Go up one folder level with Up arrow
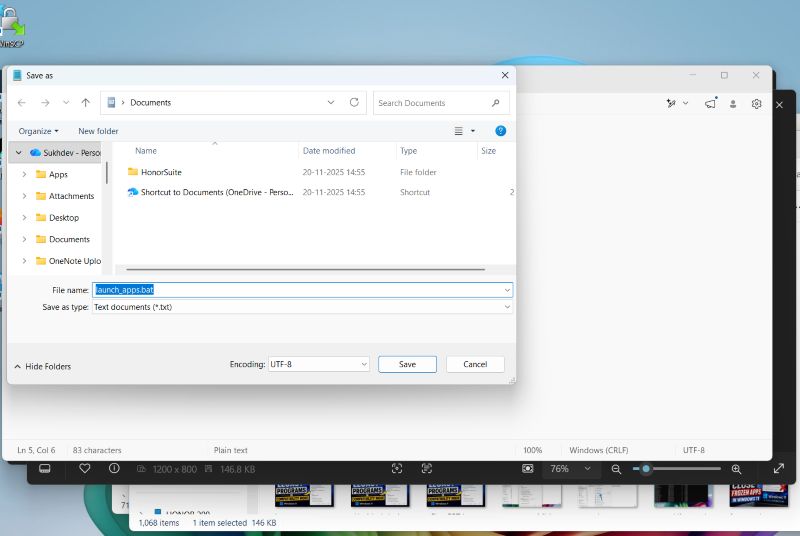 point(85,103)
